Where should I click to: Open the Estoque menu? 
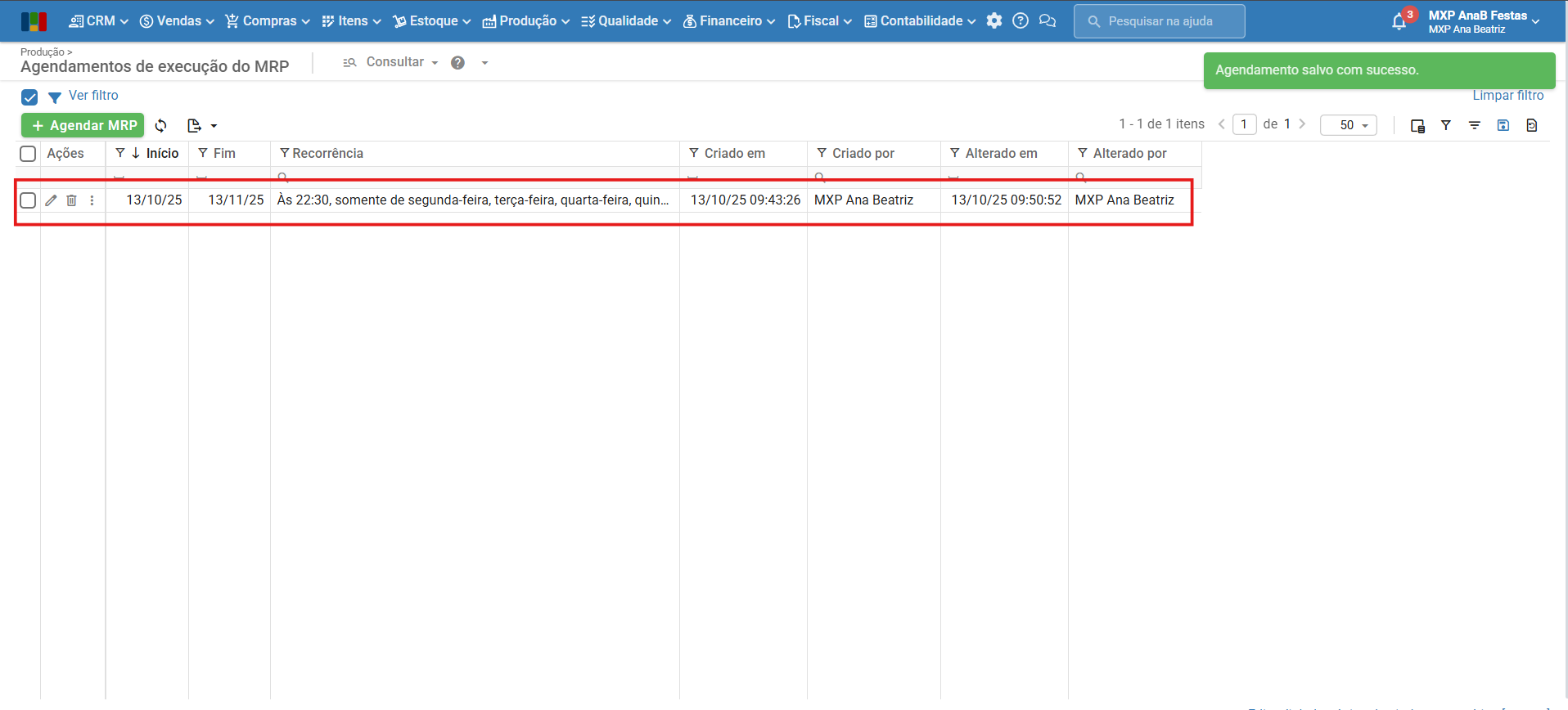pyautogui.click(x=431, y=21)
